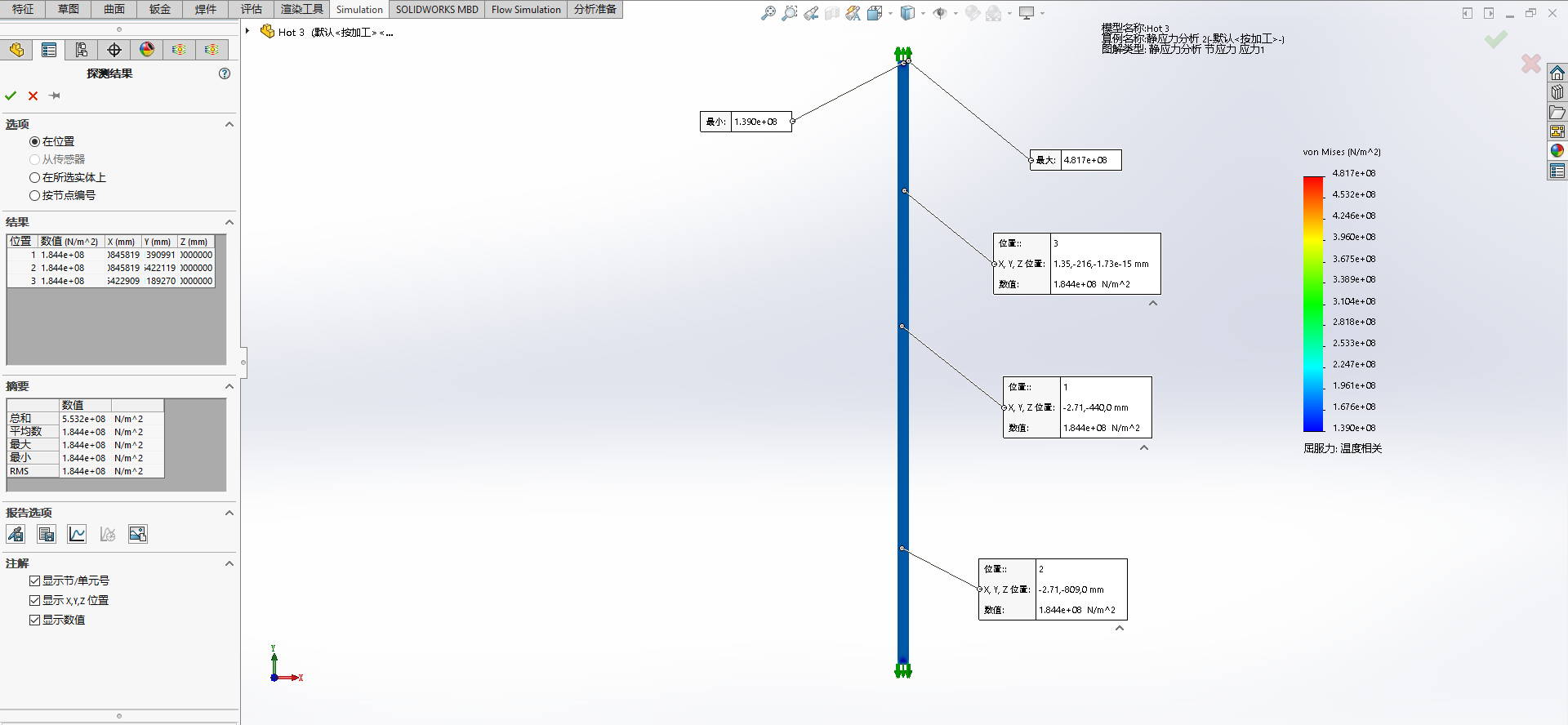This screenshot has height=725, width=1568.
Task: Click the Previous View icon
Action: tap(811, 13)
